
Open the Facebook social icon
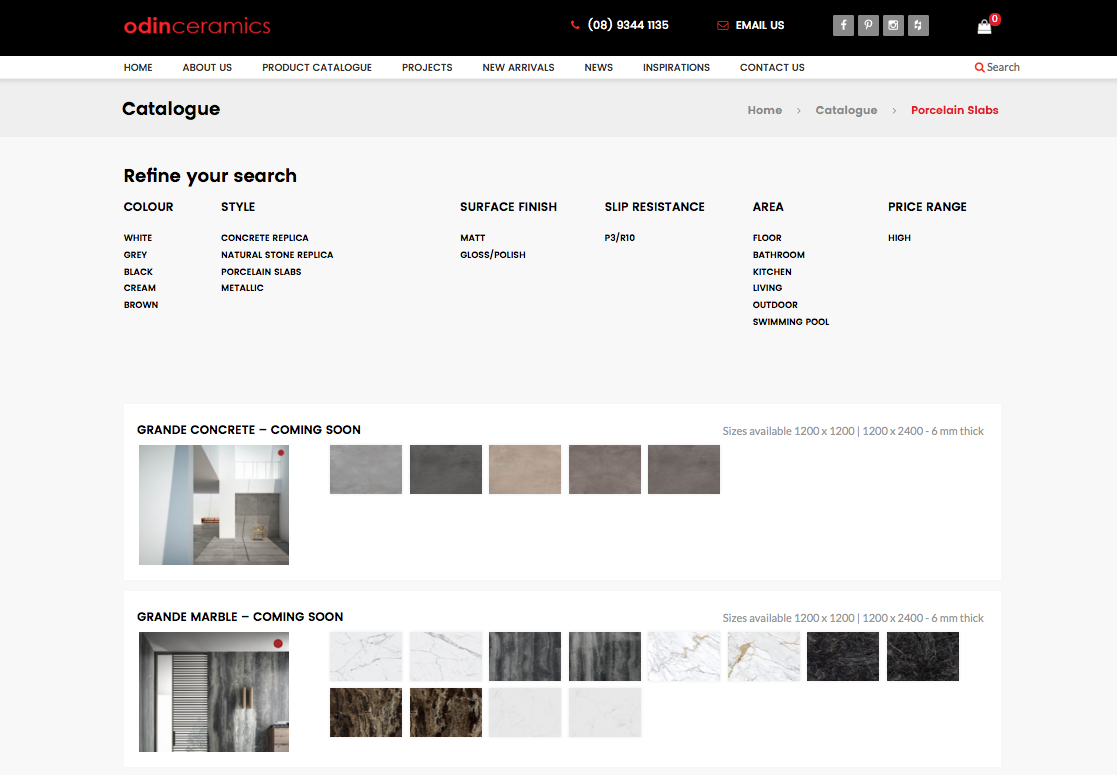point(843,26)
